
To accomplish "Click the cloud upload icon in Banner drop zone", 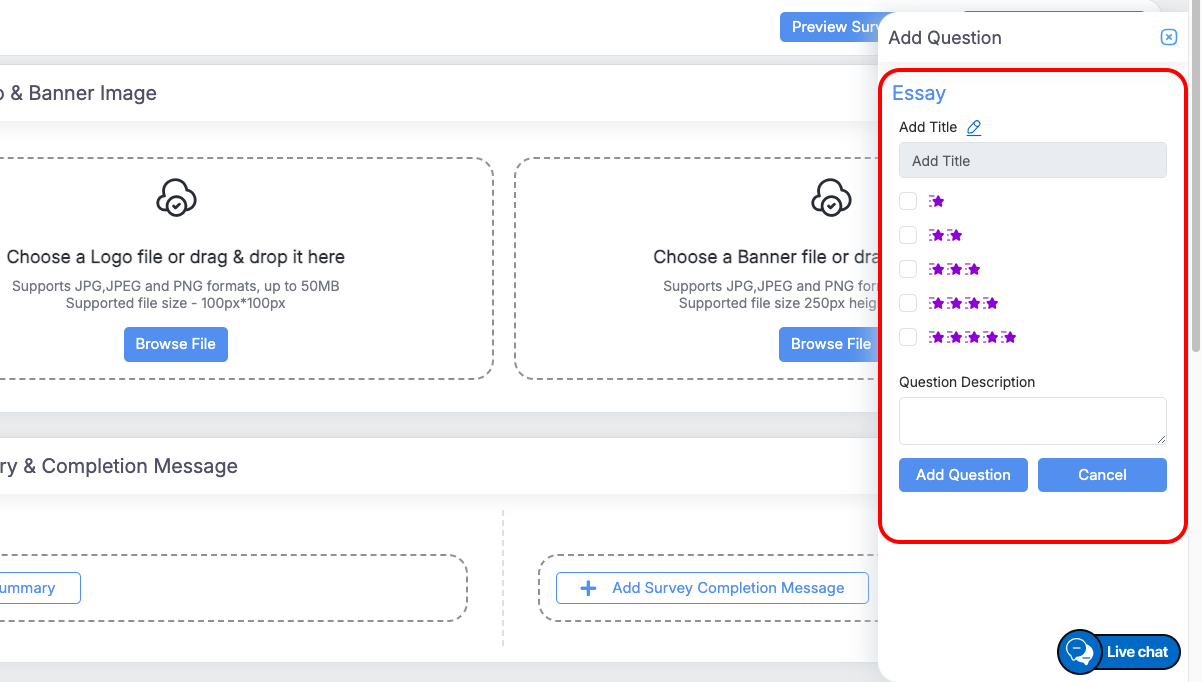I will (831, 198).
